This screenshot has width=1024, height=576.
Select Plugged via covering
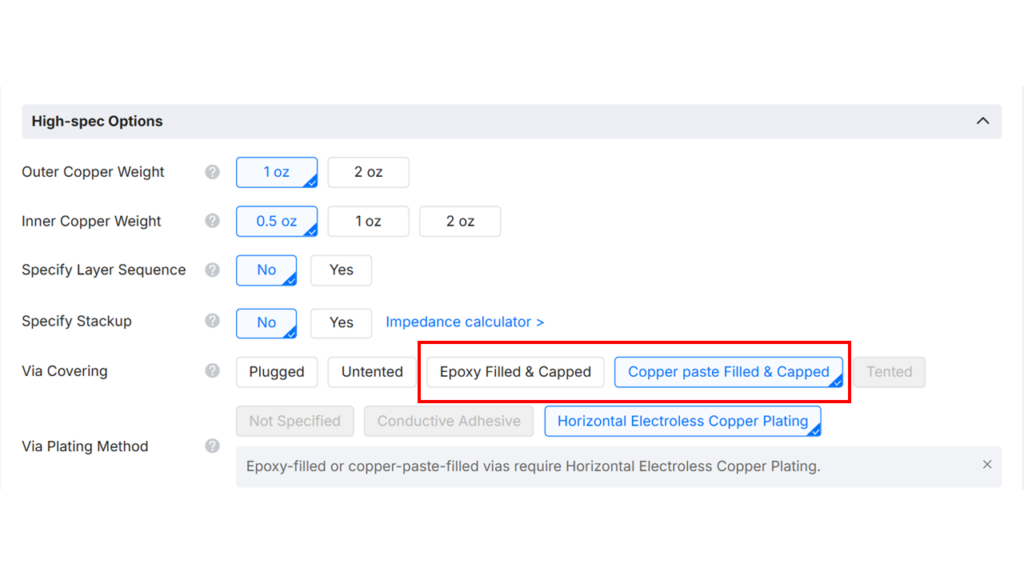[276, 372]
